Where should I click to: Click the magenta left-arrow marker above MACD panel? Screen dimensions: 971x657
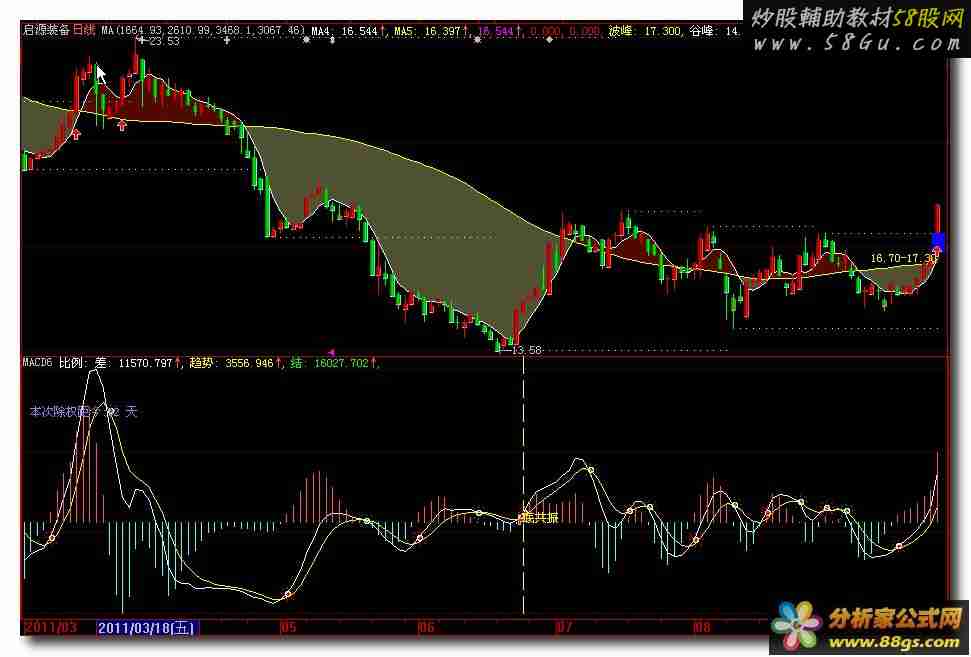(x=332, y=352)
